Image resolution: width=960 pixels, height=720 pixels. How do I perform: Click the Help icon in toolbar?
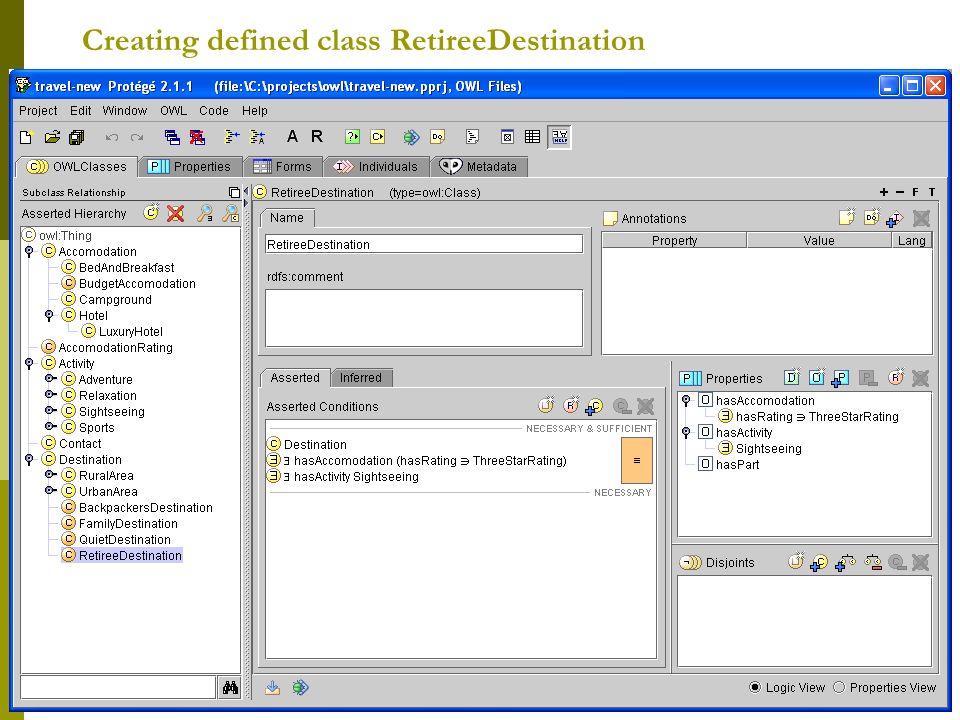[560, 137]
